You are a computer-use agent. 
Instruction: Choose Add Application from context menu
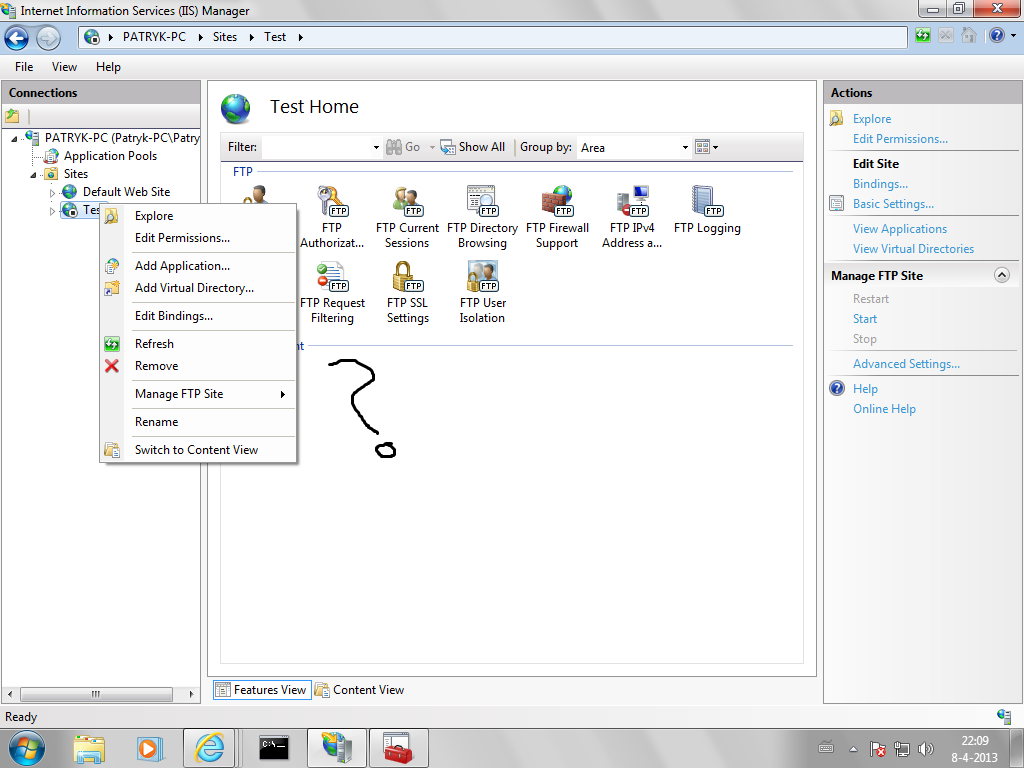pos(199,266)
